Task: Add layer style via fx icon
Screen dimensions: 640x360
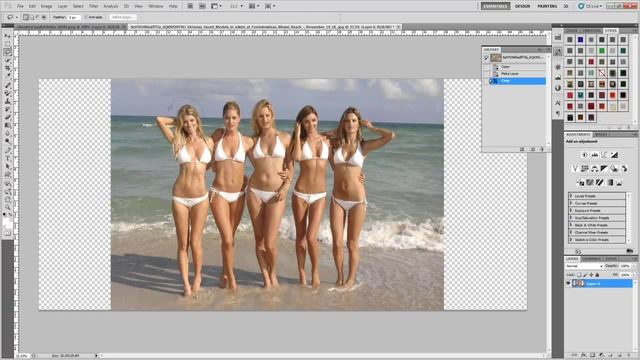Action: (583, 355)
